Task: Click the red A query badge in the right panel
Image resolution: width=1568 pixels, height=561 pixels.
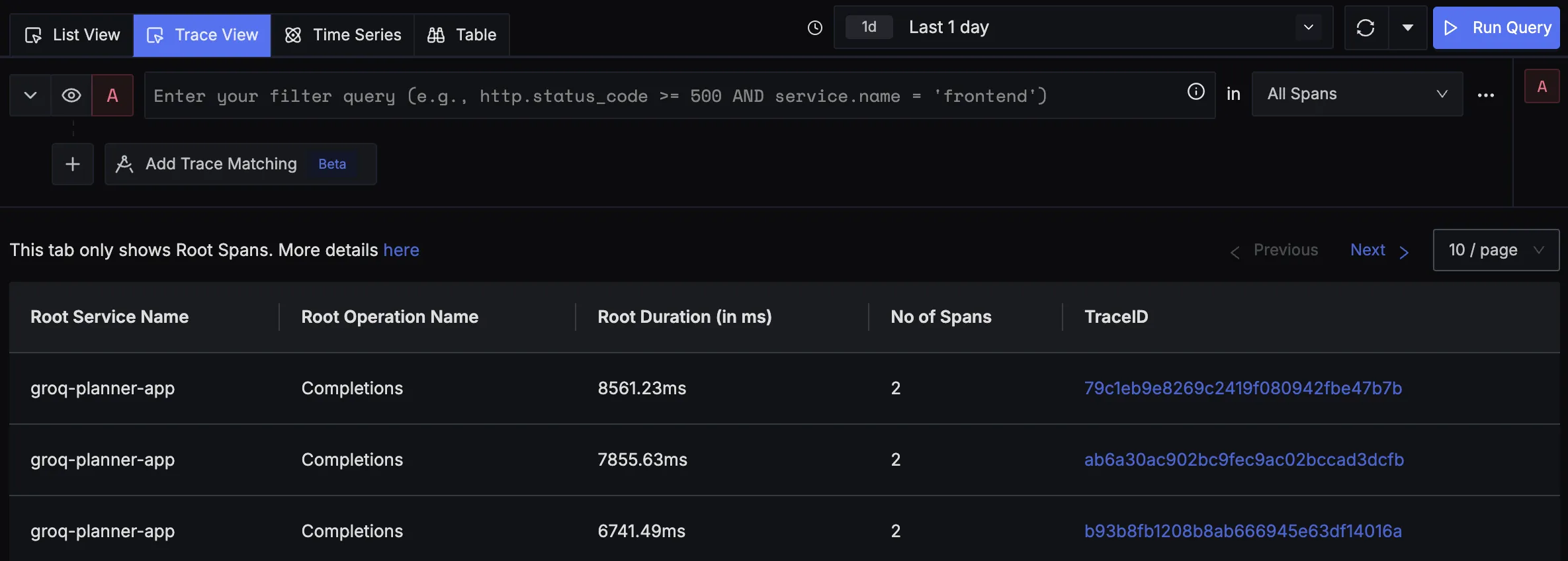Action: click(x=1542, y=87)
